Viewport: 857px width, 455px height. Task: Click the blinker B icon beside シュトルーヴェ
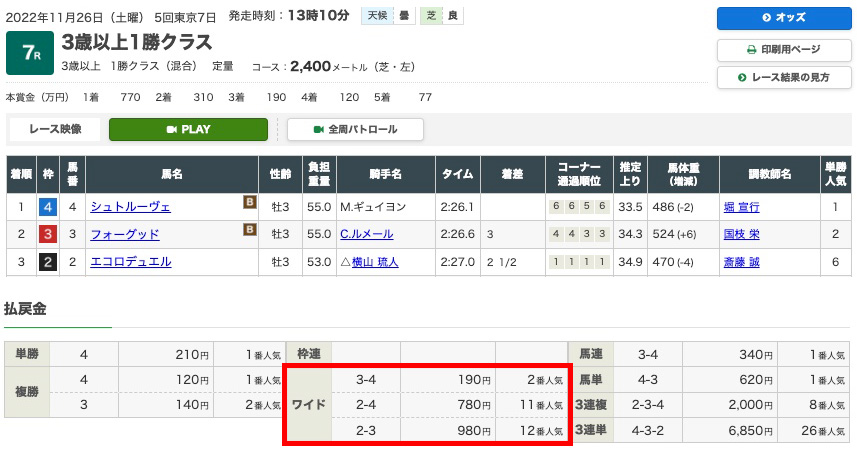pos(250,202)
